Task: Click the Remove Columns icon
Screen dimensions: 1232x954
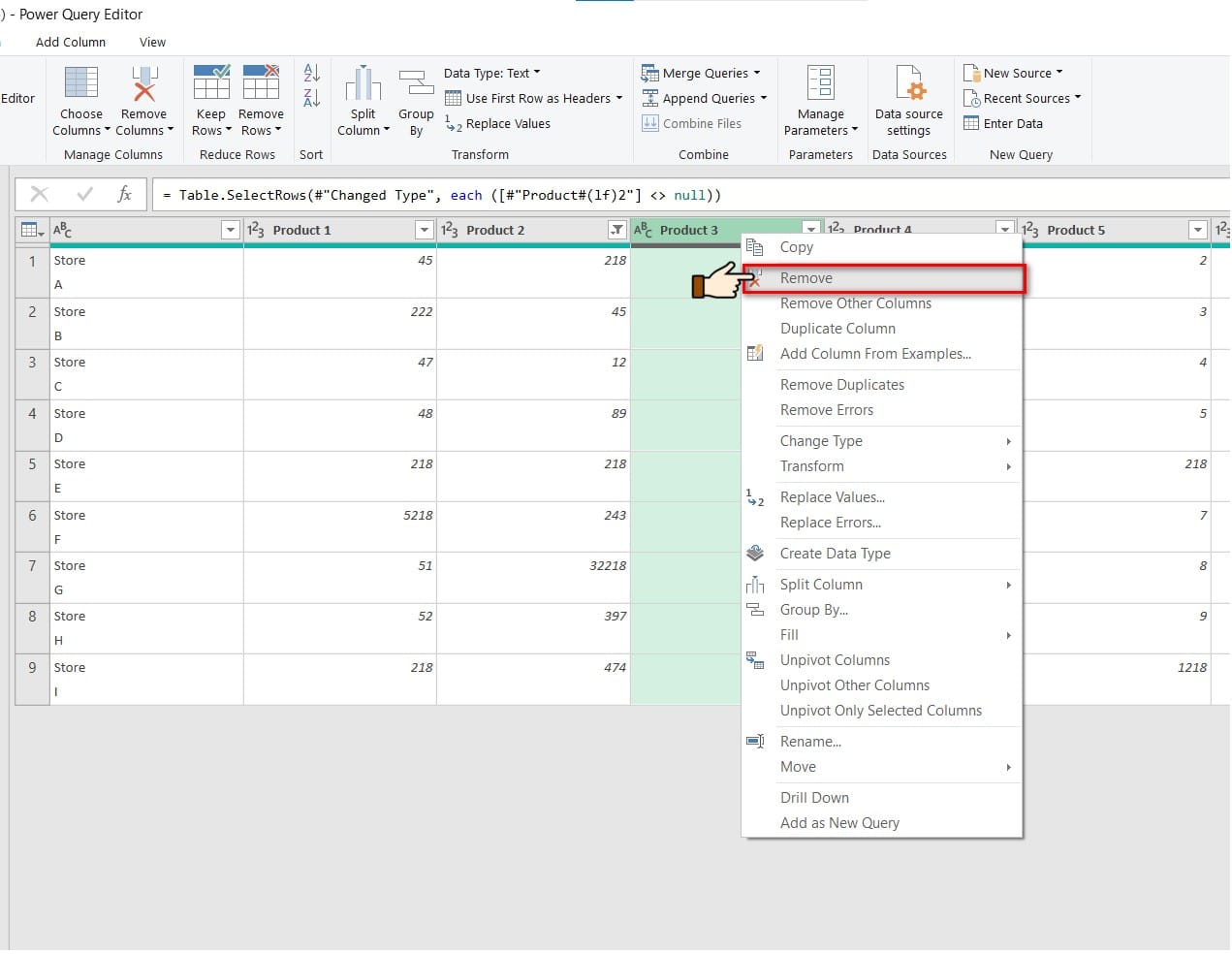Action: click(144, 83)
